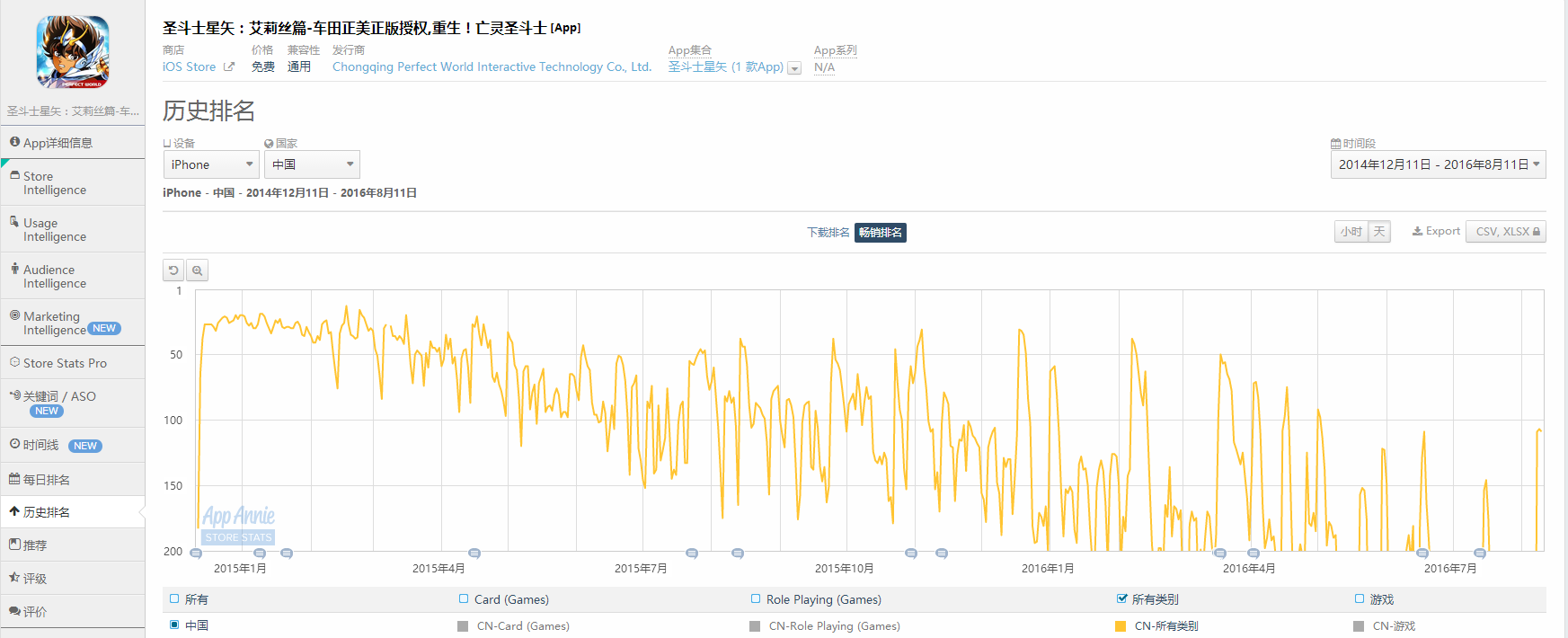This screenshot has width=1568, height=638.
Task: Open 推荐 featured sidebar item
Action: point(72,545)
